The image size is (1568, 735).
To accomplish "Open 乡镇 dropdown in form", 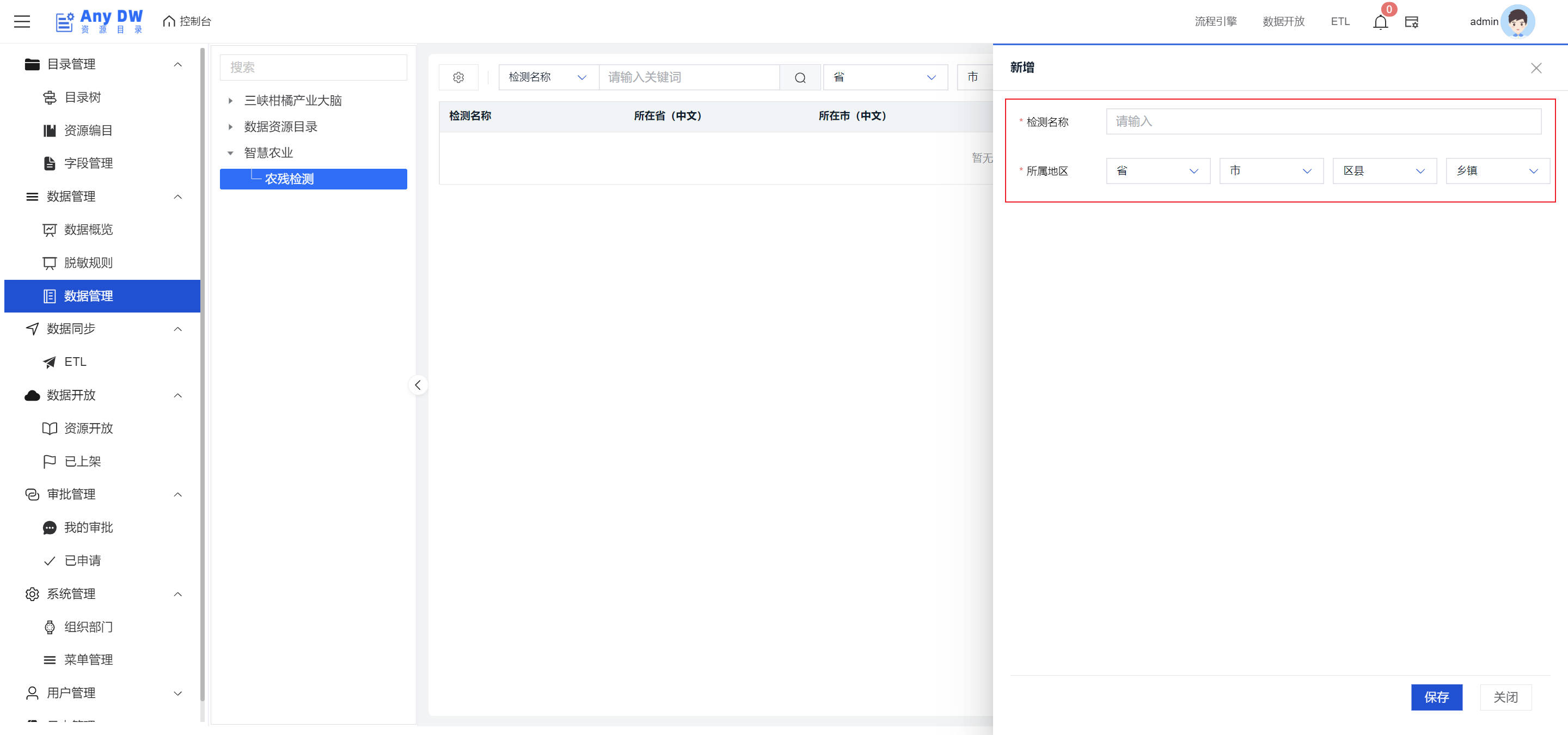I will tap(1497, 171).
